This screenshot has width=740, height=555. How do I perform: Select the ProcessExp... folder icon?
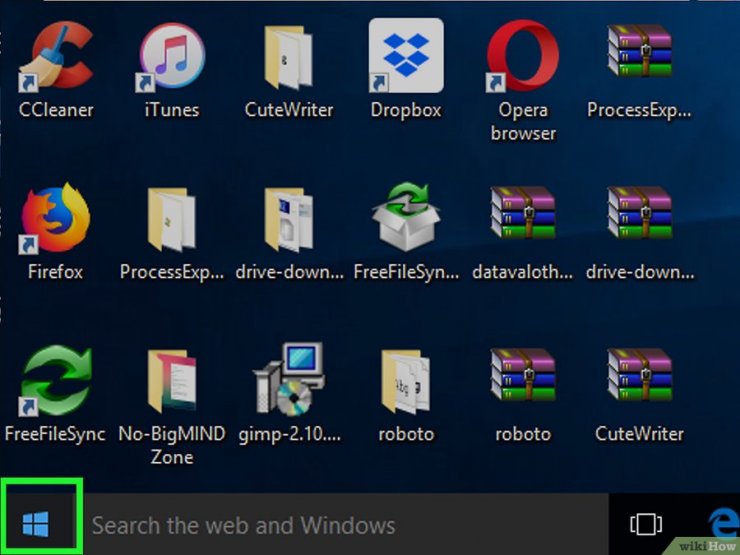171,219
